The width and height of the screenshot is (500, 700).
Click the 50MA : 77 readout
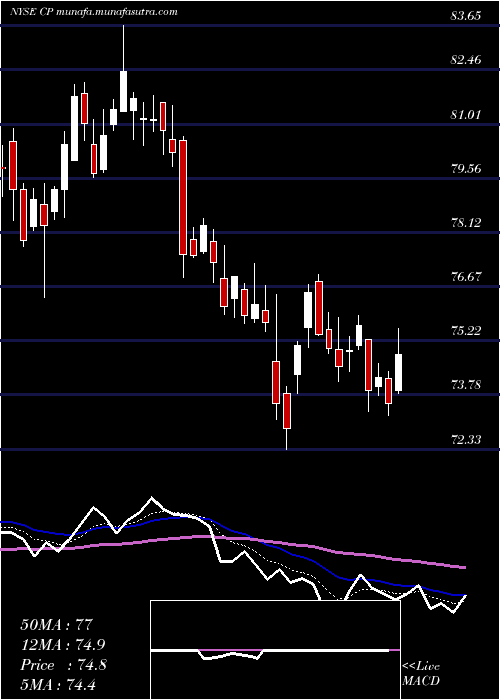point(57,625)
